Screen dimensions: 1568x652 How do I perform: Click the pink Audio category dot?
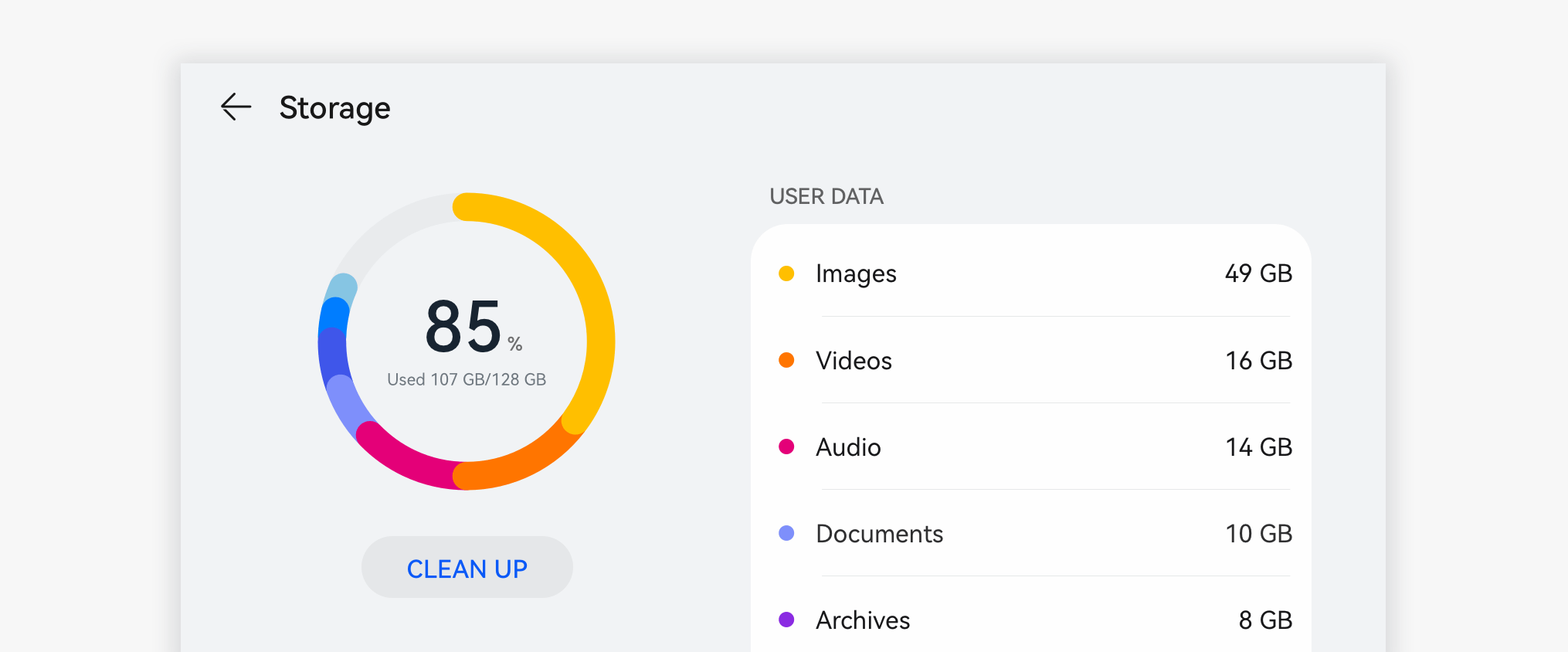click(786, 447)
